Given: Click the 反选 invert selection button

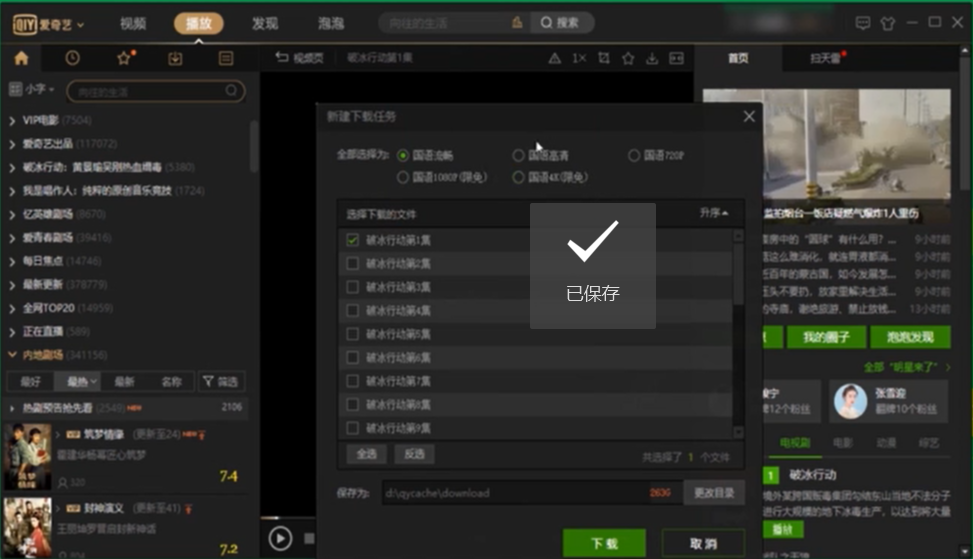Looking at the screenshot, I should point(414,454).
